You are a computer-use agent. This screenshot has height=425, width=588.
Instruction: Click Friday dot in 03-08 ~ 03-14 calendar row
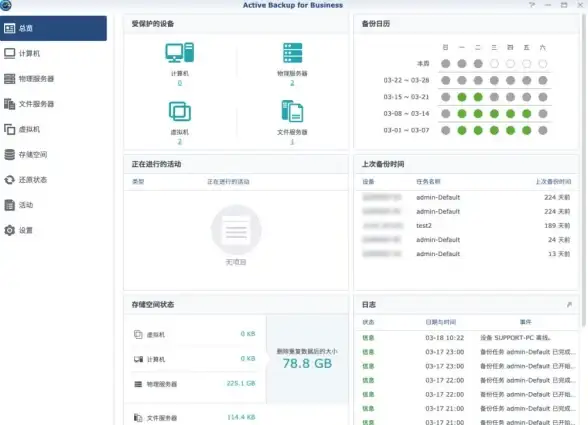pyautogui.click(x=526, y=114)
